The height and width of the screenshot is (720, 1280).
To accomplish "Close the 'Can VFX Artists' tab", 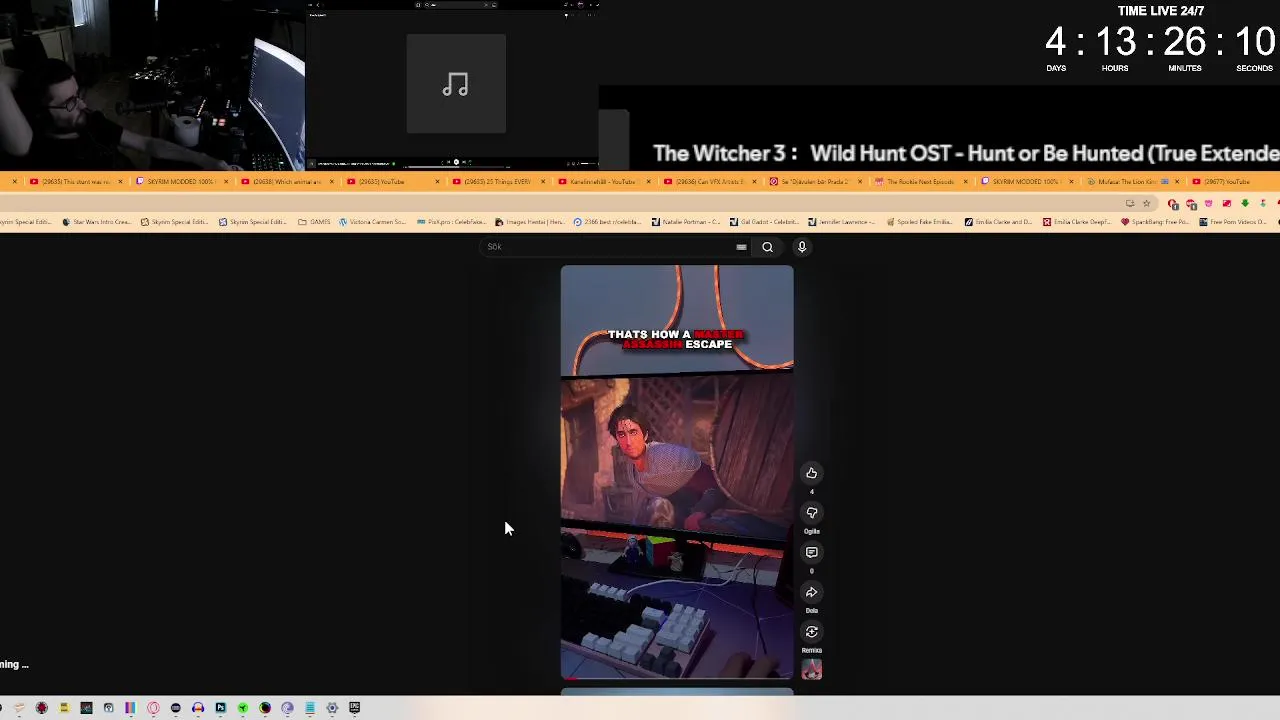I will tap(755, 182).
